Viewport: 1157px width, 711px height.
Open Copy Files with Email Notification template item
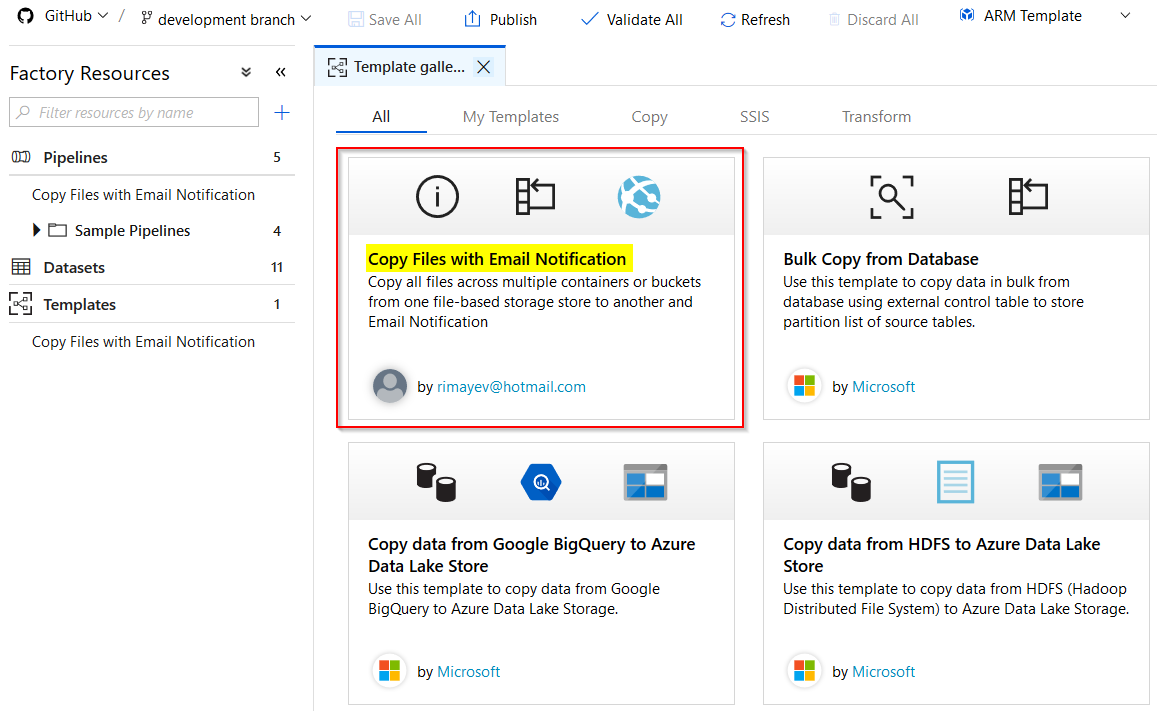(x=143, y=341)
